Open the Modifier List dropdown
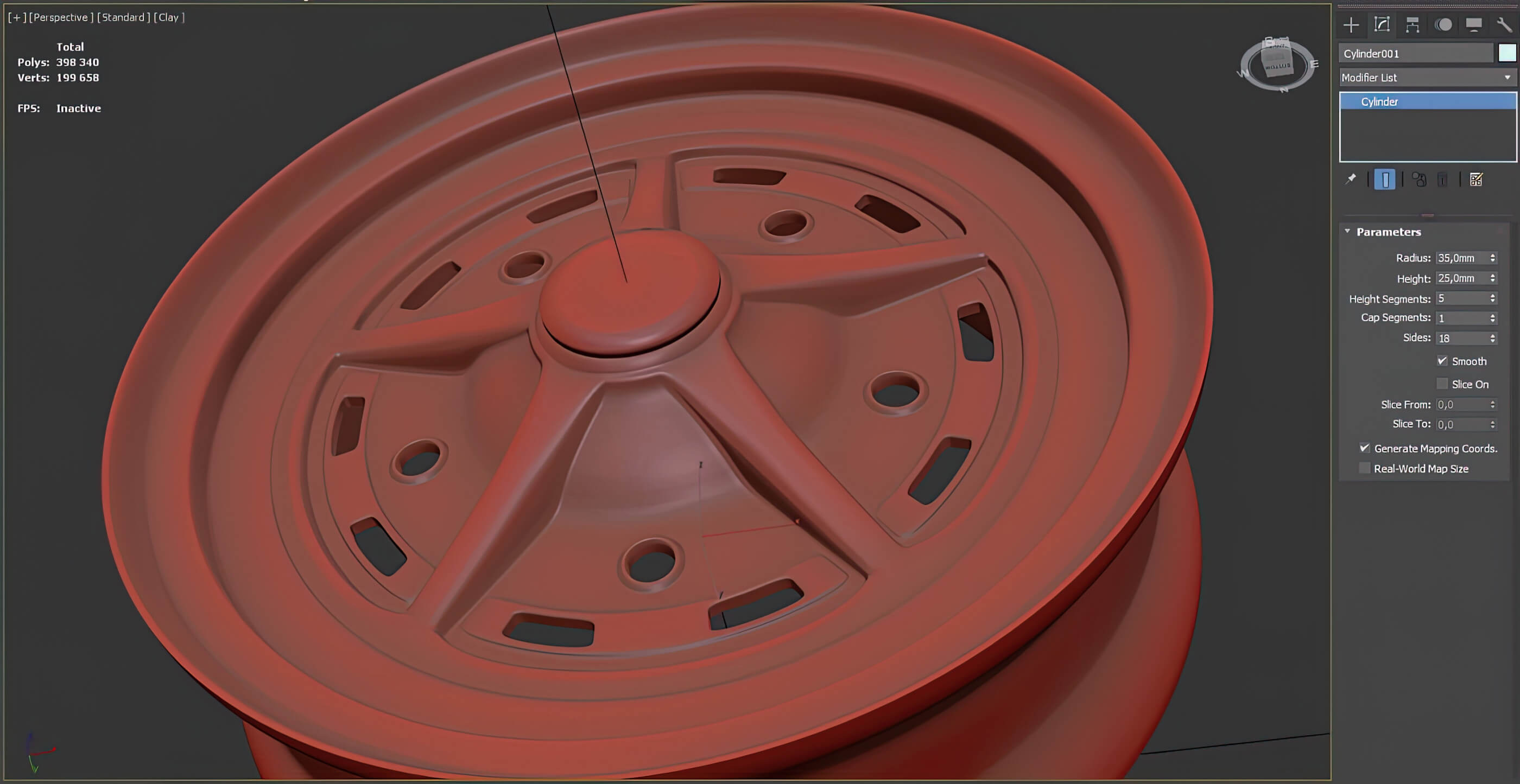 tap(1427, 77)
